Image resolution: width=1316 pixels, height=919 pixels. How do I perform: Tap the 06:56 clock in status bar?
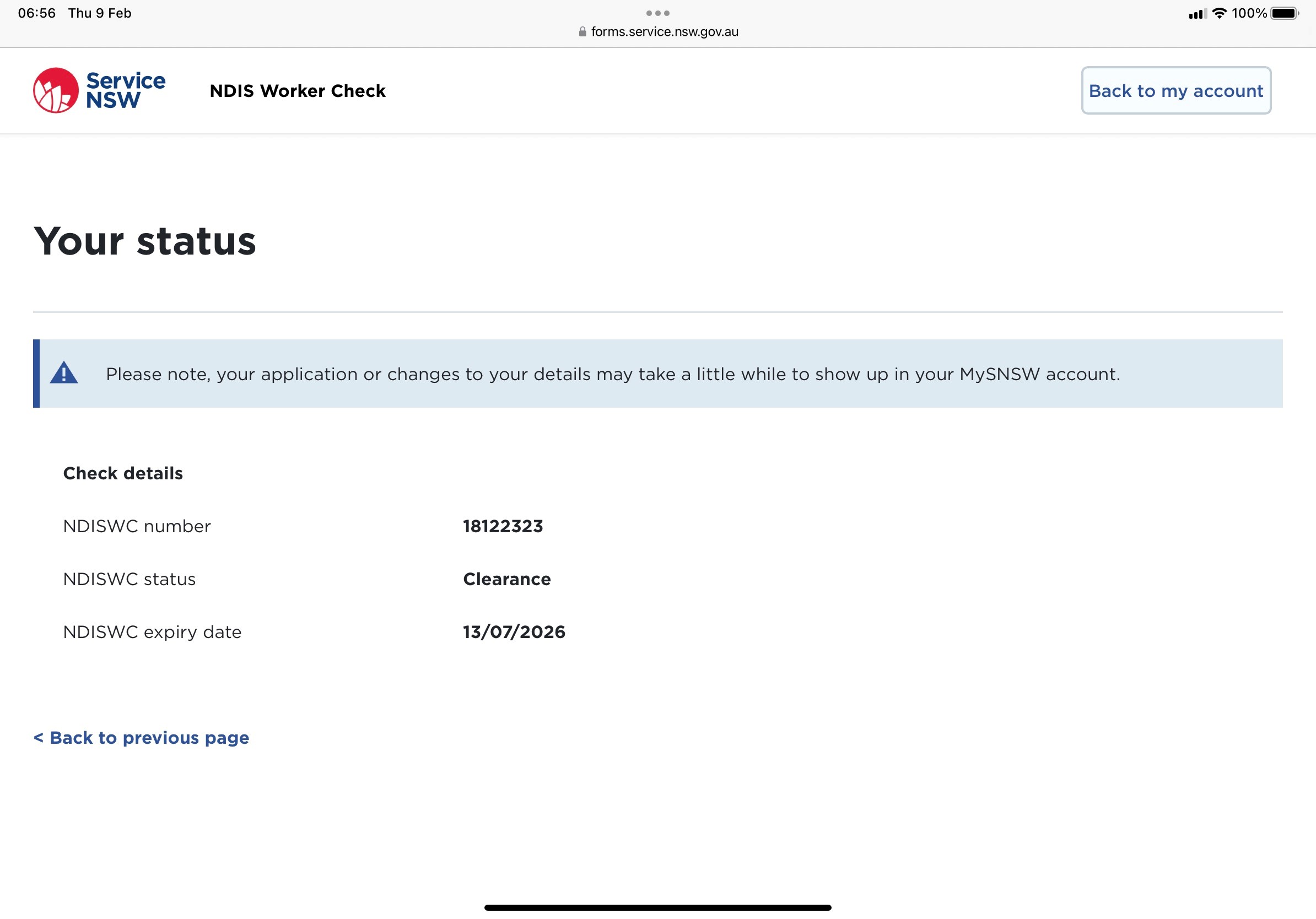coord(37,13)
